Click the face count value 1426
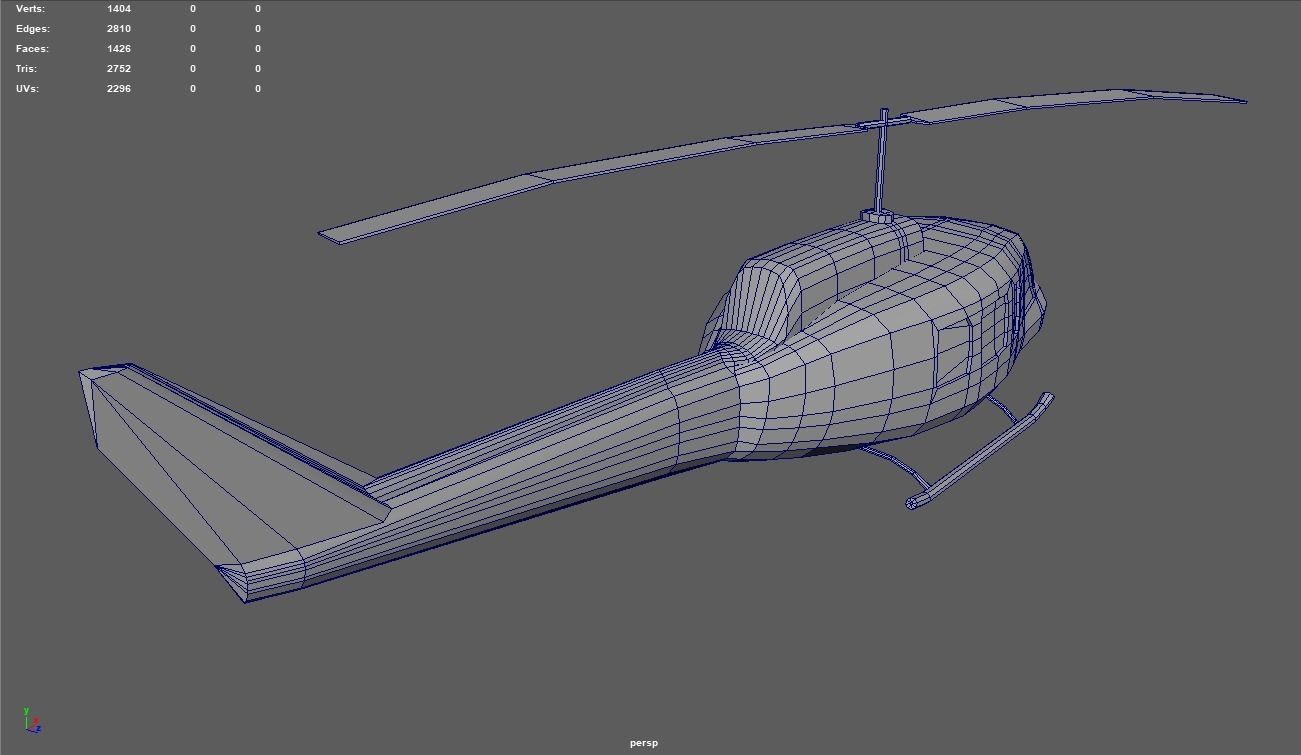This screenshot has height=755, width=1301. pyautogui.click(x=119, y=49)
